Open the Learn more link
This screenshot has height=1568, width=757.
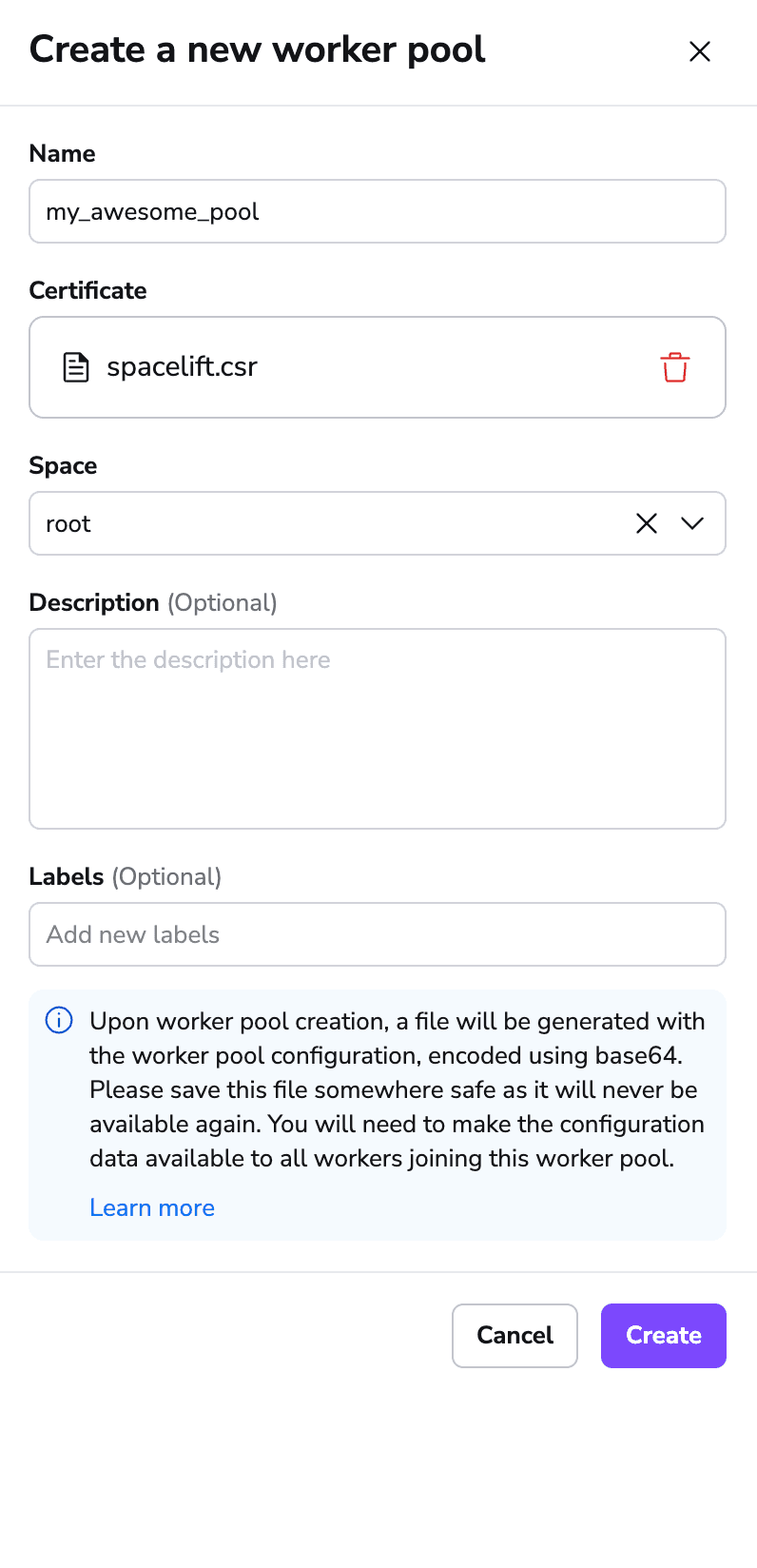[152, 1207]
